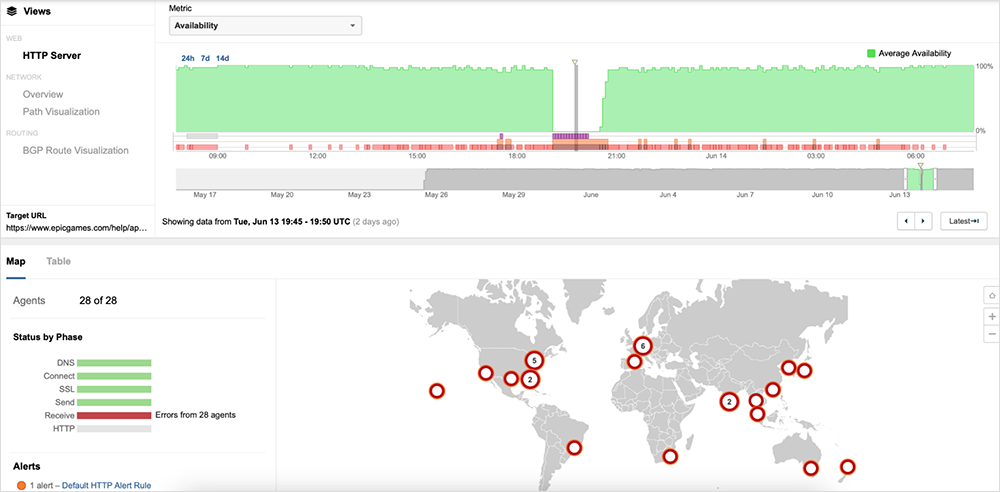
Task: Switch to the Table tab
Action: click(x=59, y=261)
